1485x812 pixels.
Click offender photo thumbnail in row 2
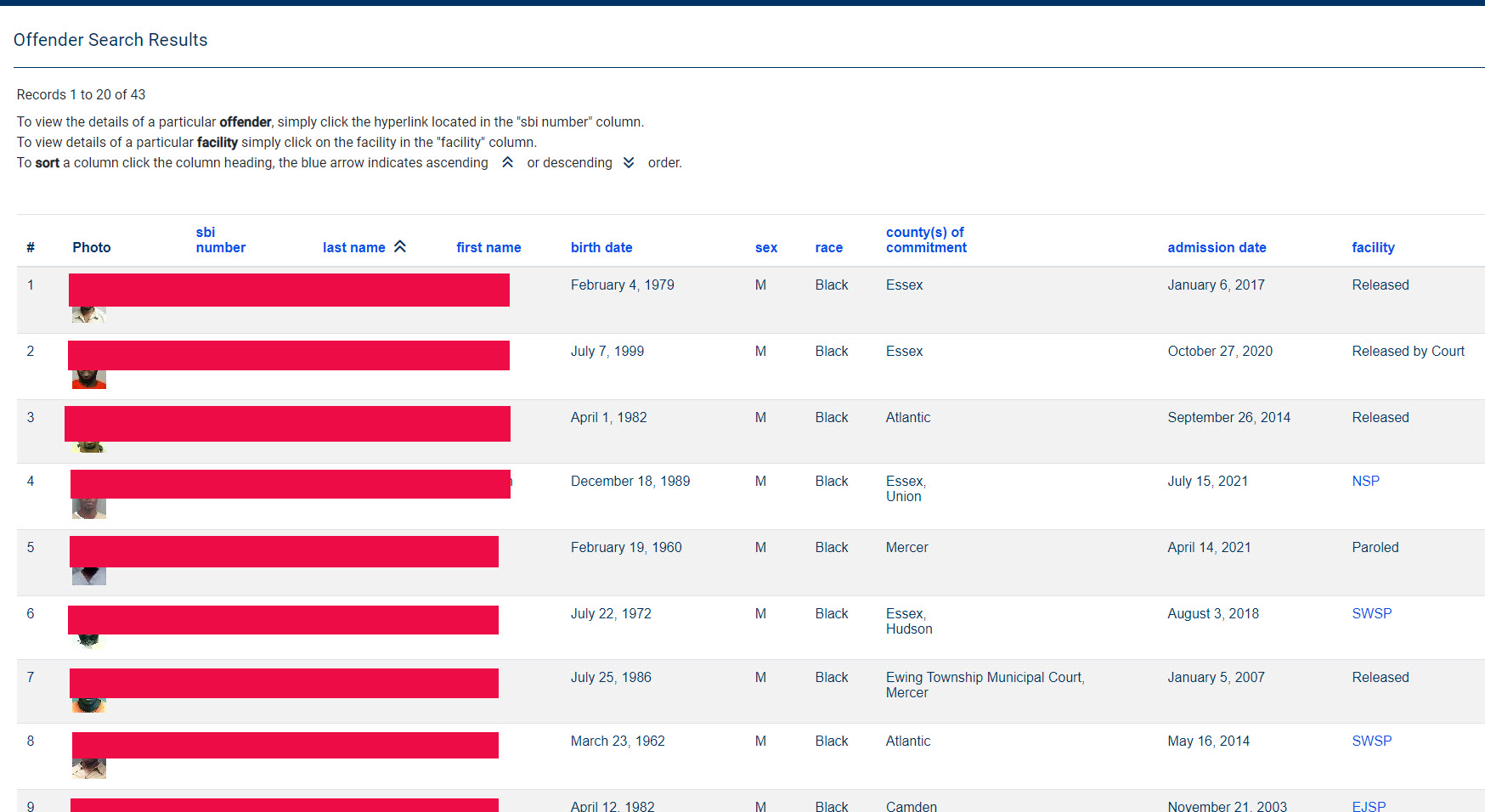point(89,380)
